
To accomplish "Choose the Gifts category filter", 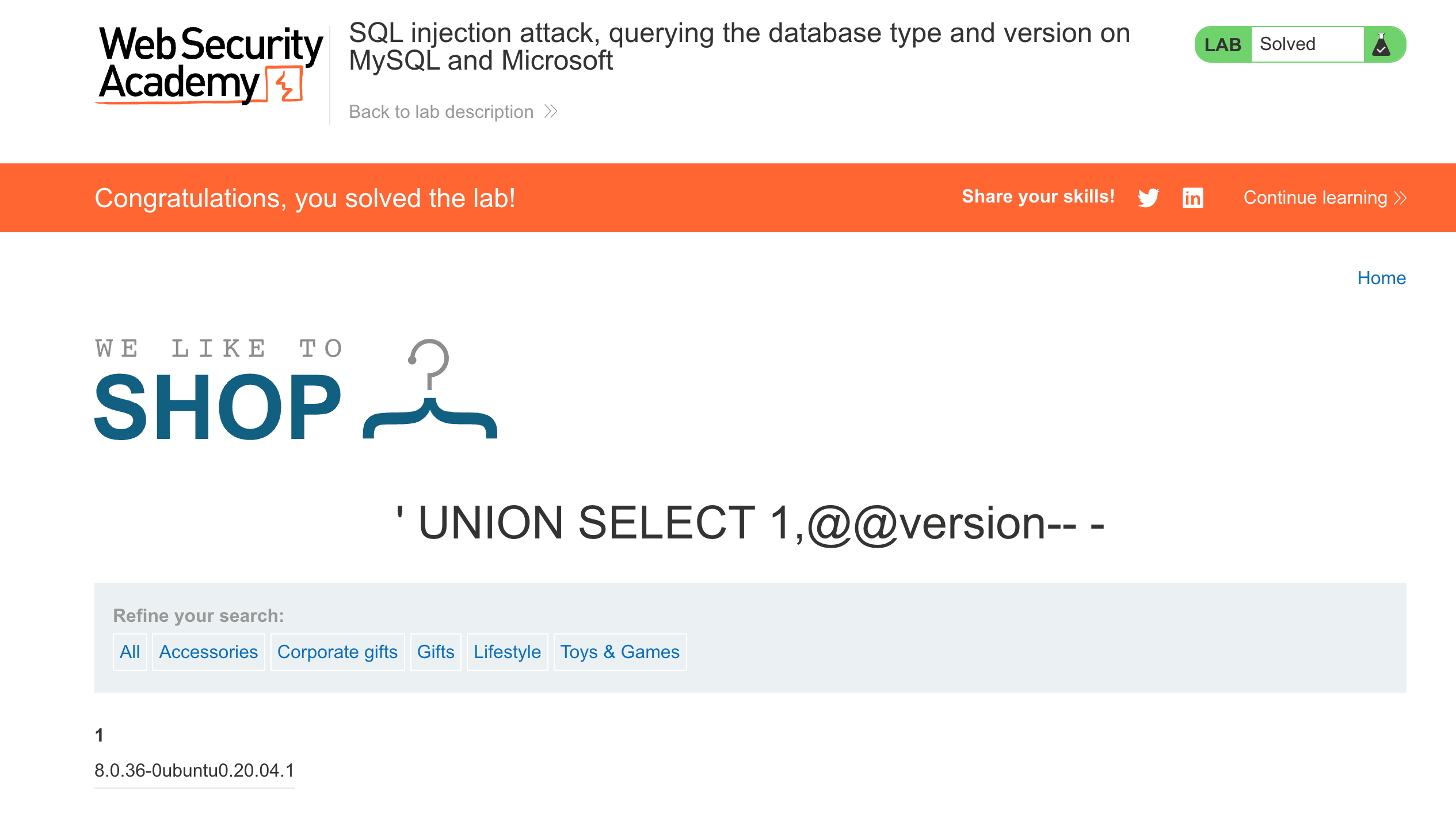I will [x=436, y=652].
